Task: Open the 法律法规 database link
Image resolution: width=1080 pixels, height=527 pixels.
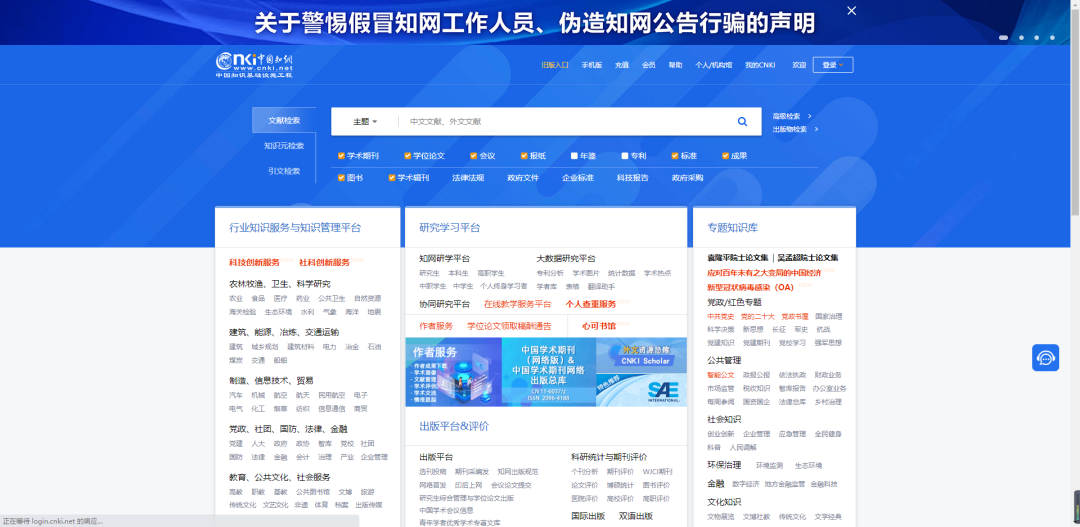Action: pyautogui.click(x=468, y=178)
